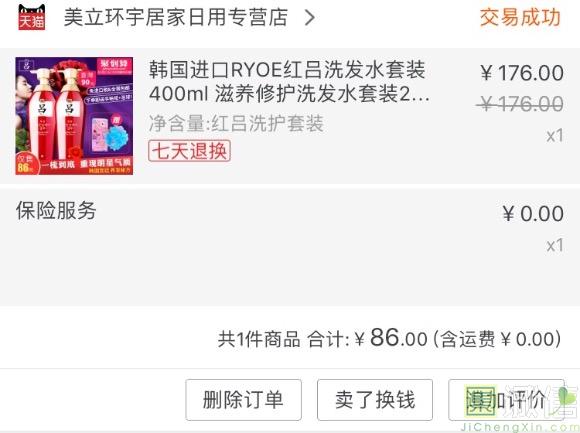
Task: View 交易成功 order status
Action: coord(520,17)
